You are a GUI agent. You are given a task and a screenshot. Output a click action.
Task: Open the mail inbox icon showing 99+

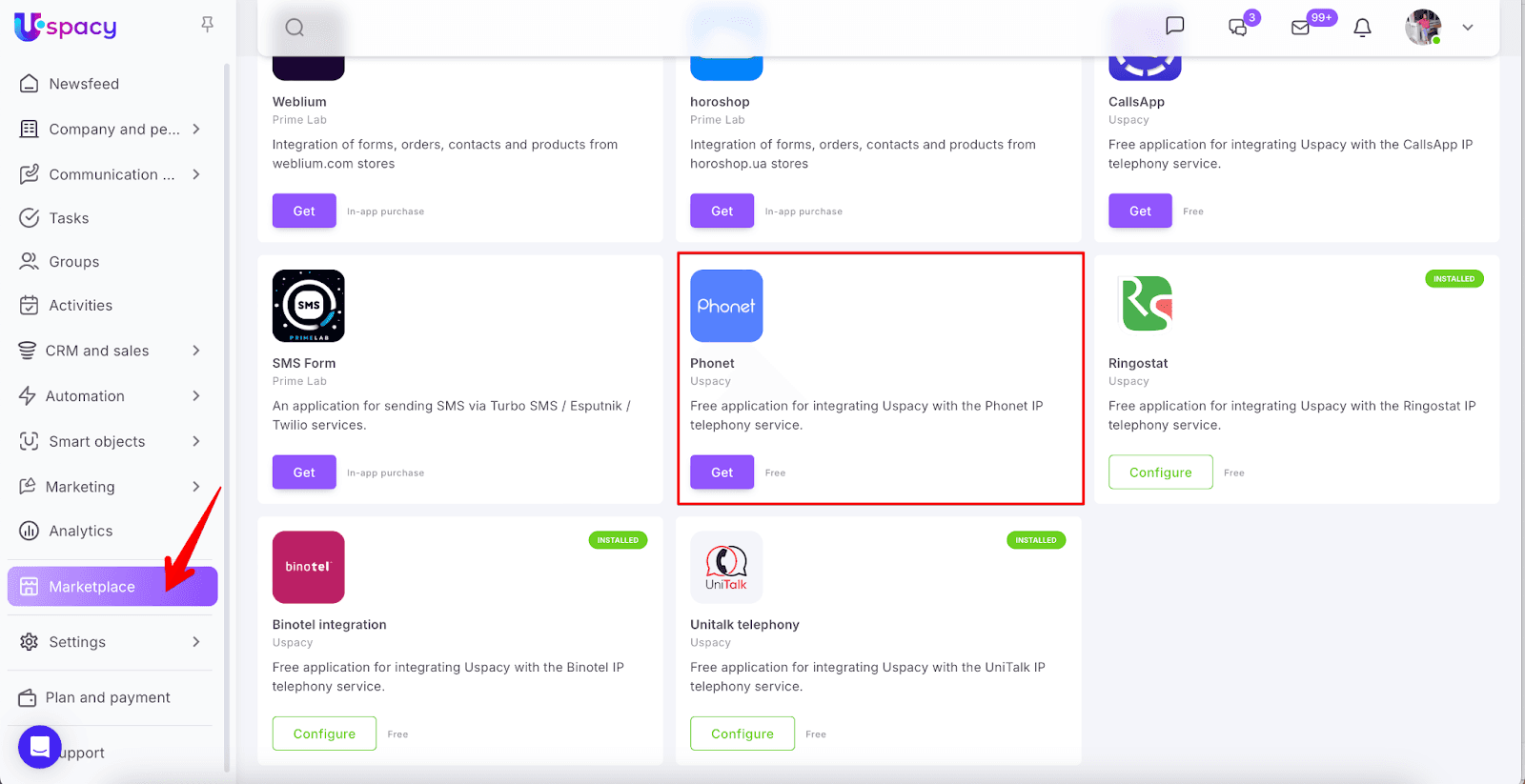click(1301, 28)
